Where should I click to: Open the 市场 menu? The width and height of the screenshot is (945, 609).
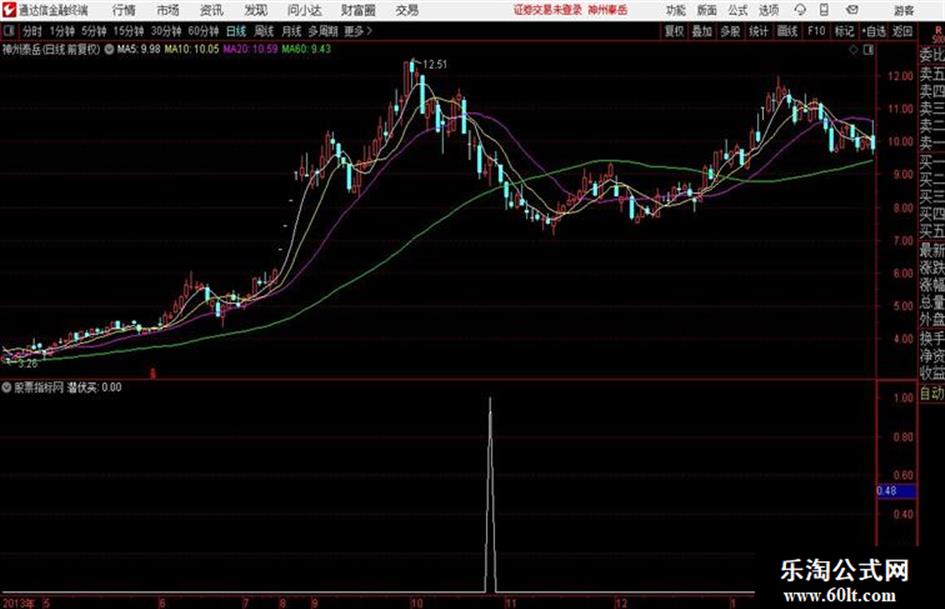point(168,10)
